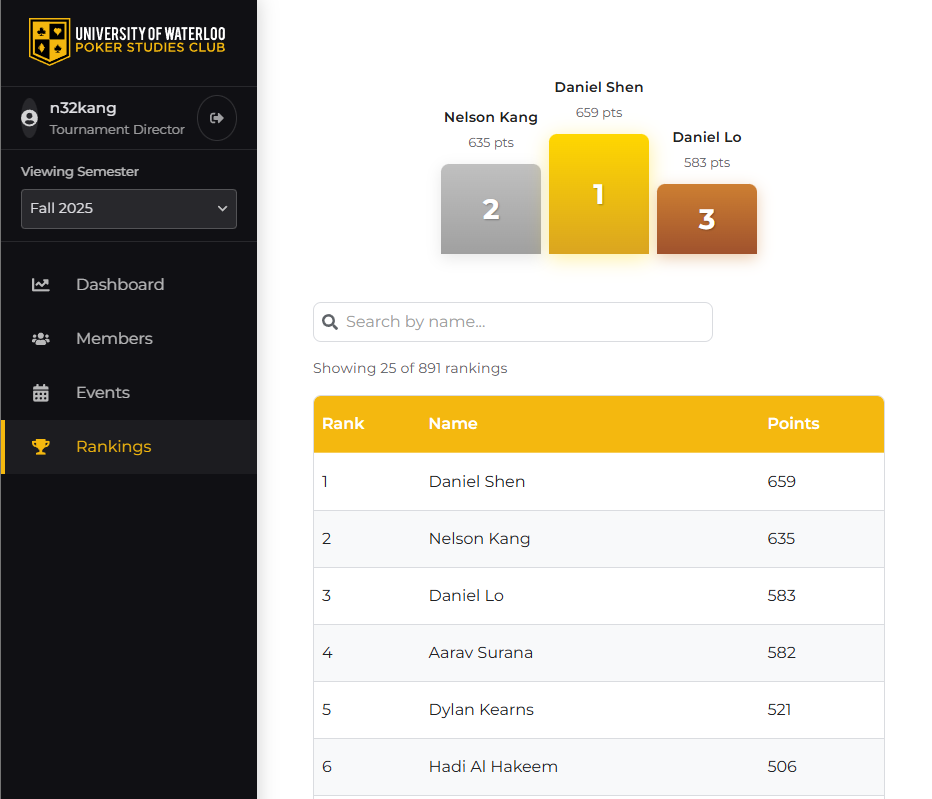932x799 pixels.
Task: Click the Rank column header
Action: click(x=343, y=424)
